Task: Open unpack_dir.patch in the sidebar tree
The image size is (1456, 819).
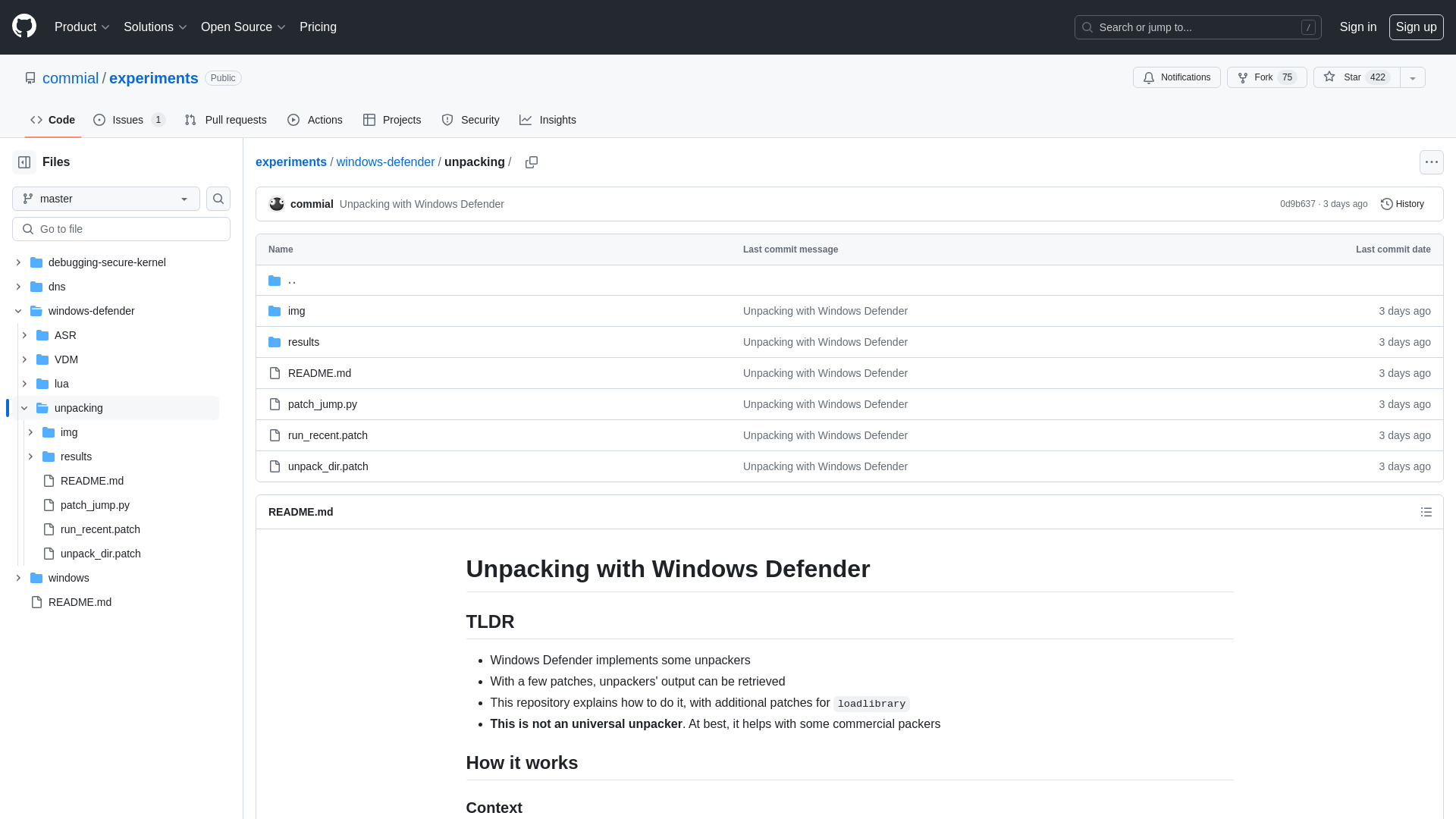Action: [x=101, y=554]
